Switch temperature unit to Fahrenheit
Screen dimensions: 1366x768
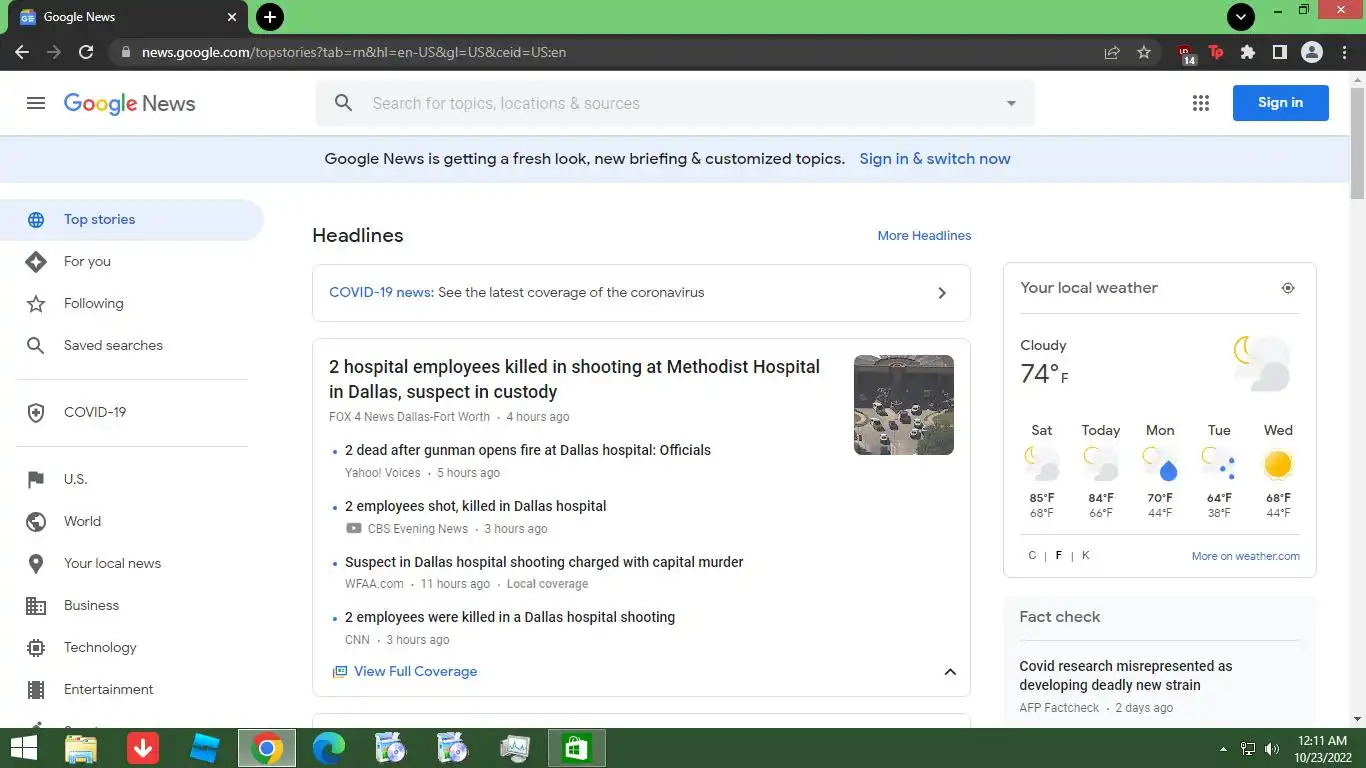tap(1059, 555)
